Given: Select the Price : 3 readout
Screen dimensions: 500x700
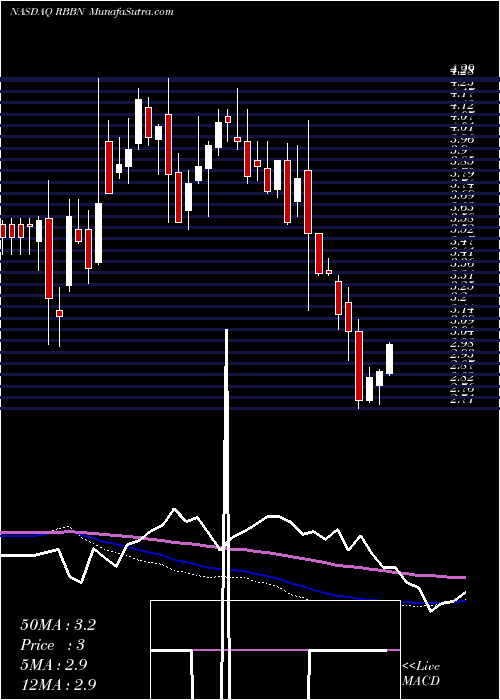Looking at the screenshot, I should point(52,645).
